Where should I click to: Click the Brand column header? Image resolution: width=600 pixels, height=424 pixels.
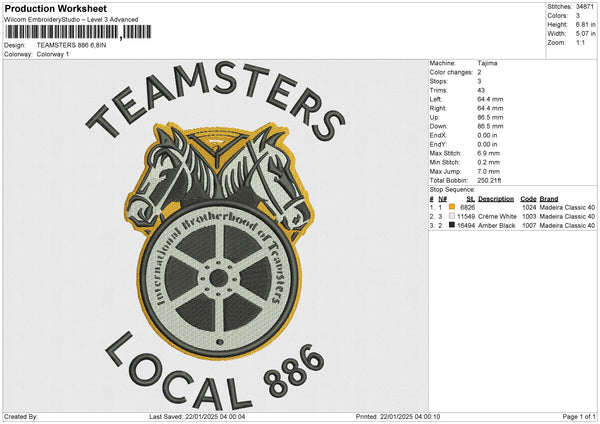coord(550,198)
